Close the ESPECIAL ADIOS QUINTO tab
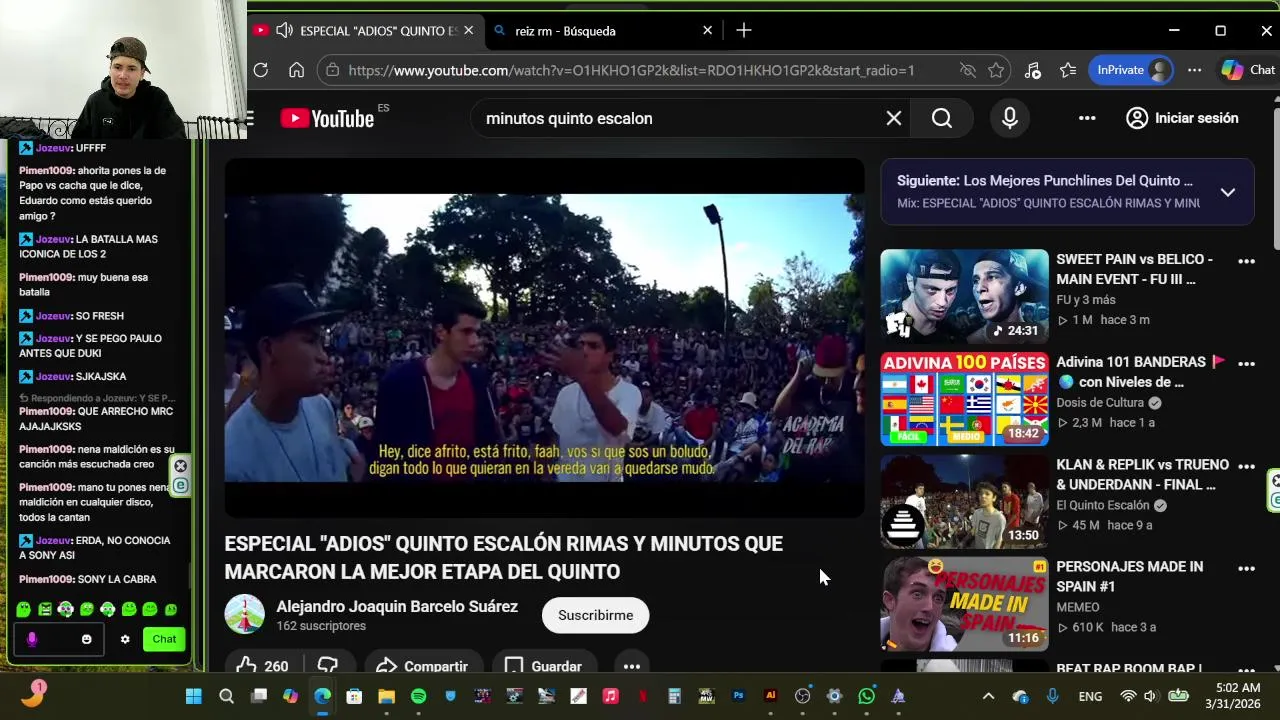This screenshot has height=720, width=1280. point(468,31)
